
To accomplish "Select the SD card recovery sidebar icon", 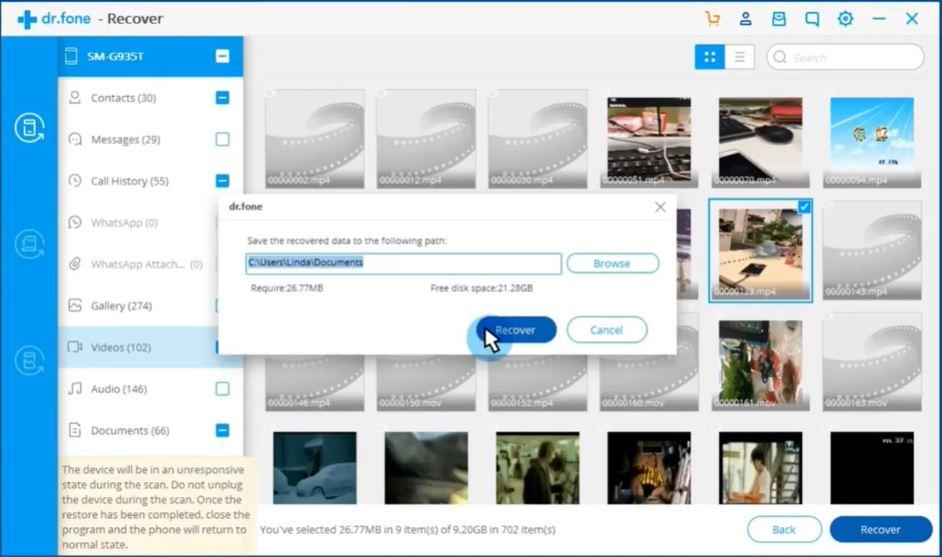I will (x=29, y=244).
